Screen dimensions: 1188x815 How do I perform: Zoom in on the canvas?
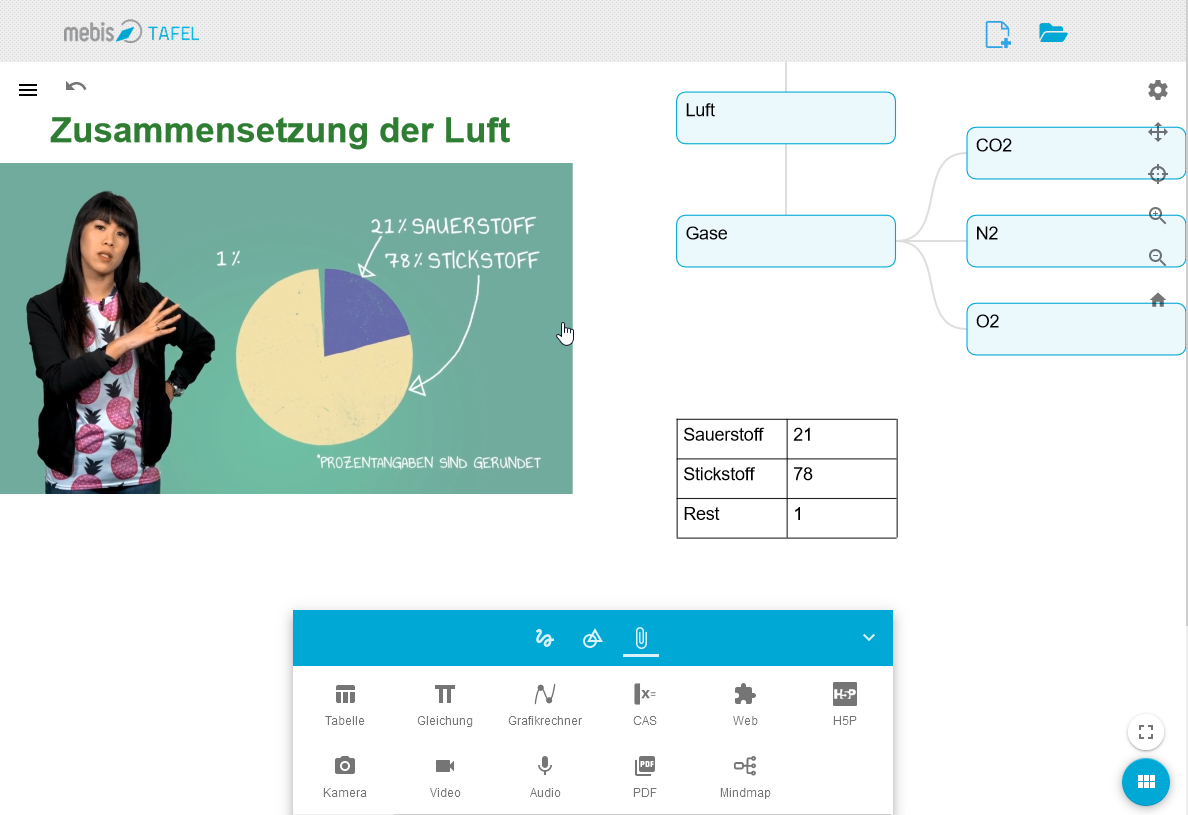[1158, 215]
